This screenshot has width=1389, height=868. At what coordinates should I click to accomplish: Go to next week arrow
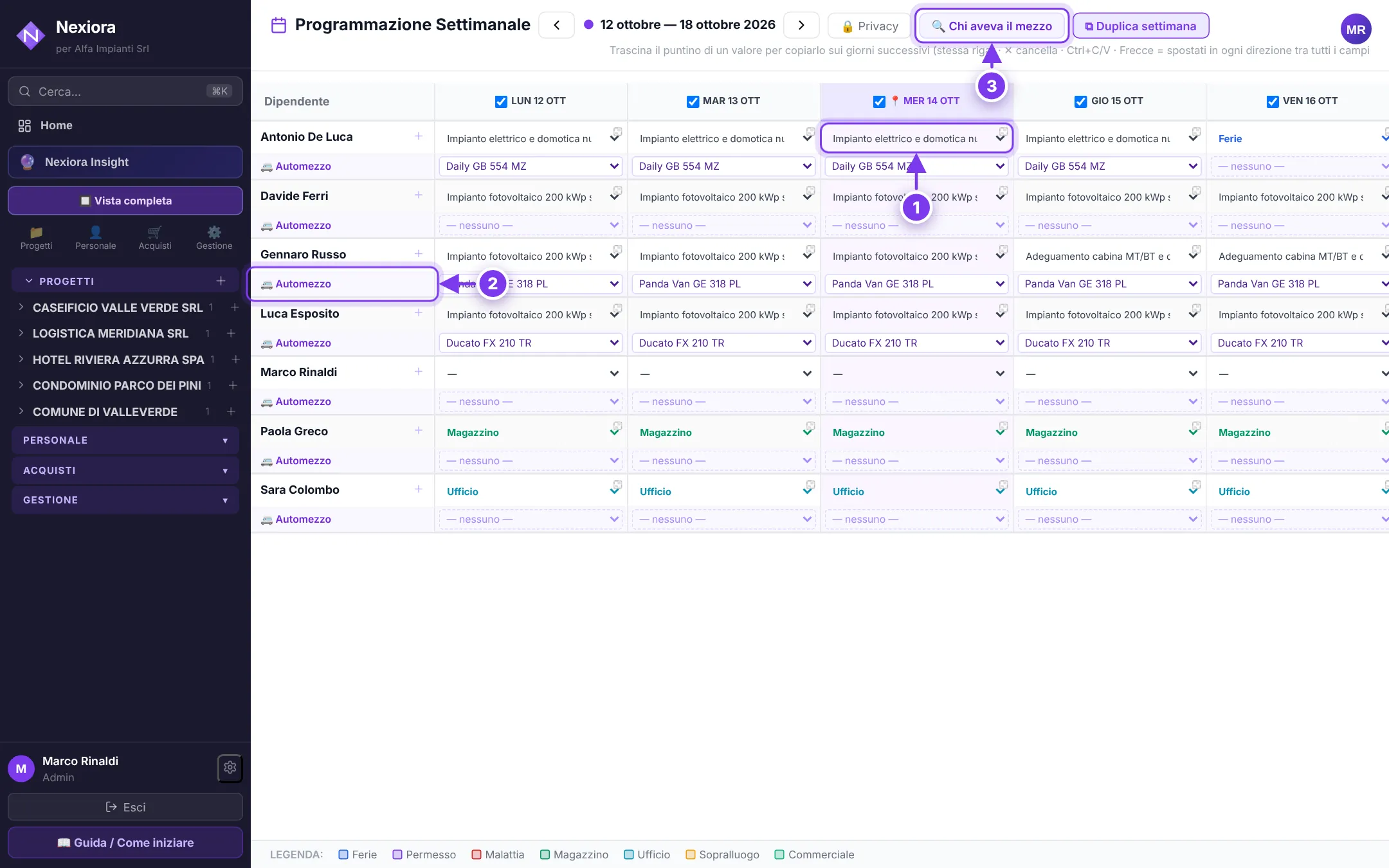[x=801, y=25]
